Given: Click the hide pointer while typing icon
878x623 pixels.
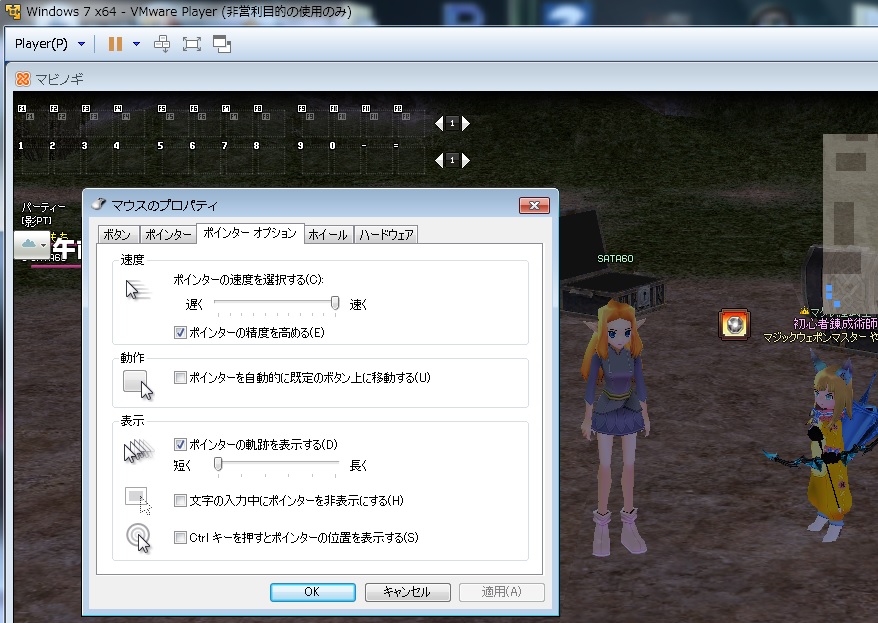Looking at the screenshot, I should point(138,500).
